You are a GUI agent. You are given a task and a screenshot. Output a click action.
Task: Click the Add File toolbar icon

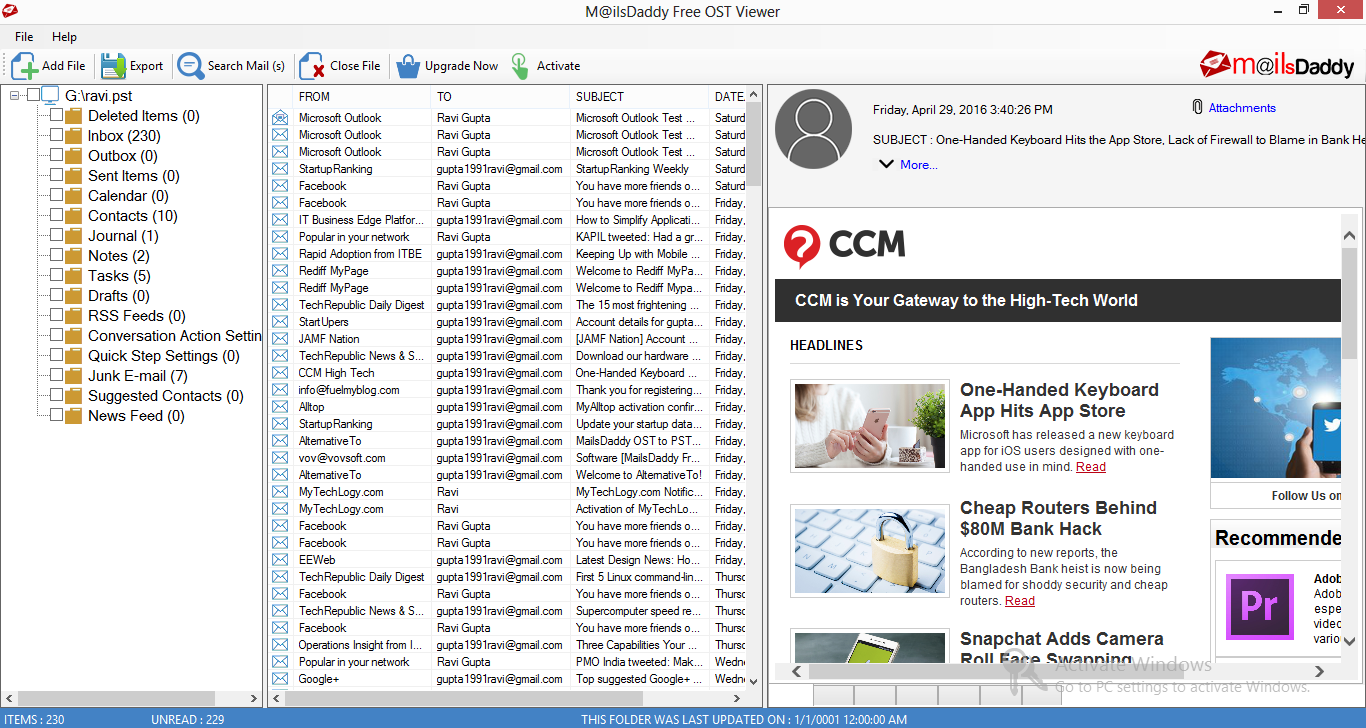tap(25, 66)
